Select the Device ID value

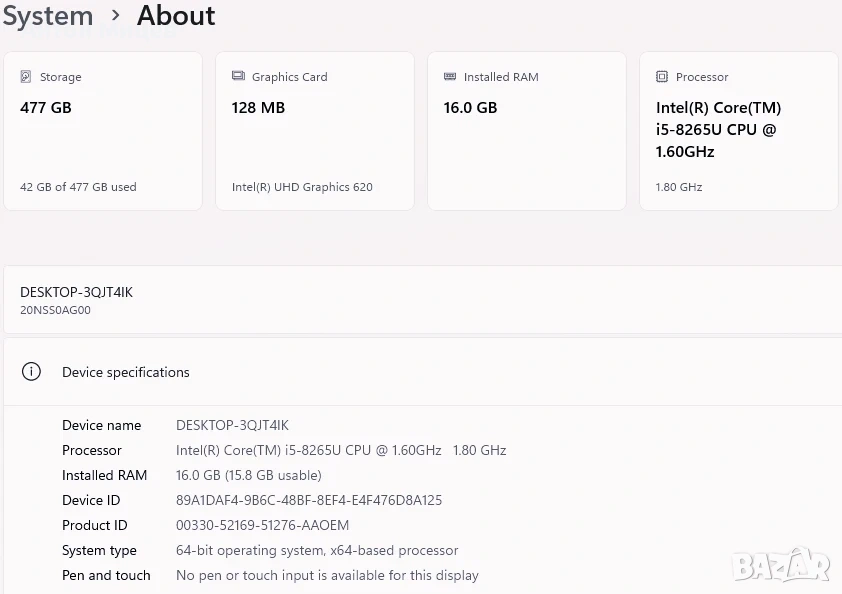[308, 500]
